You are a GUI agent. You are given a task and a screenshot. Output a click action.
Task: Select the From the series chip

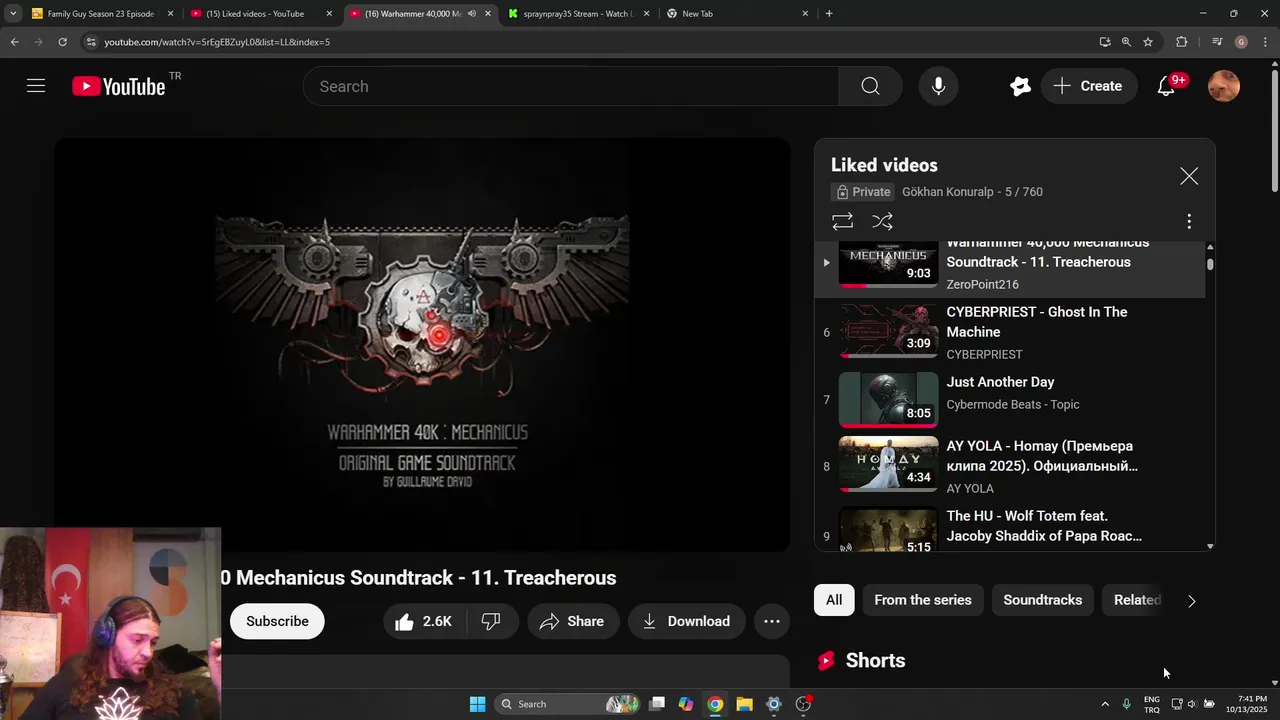(923, 600)
